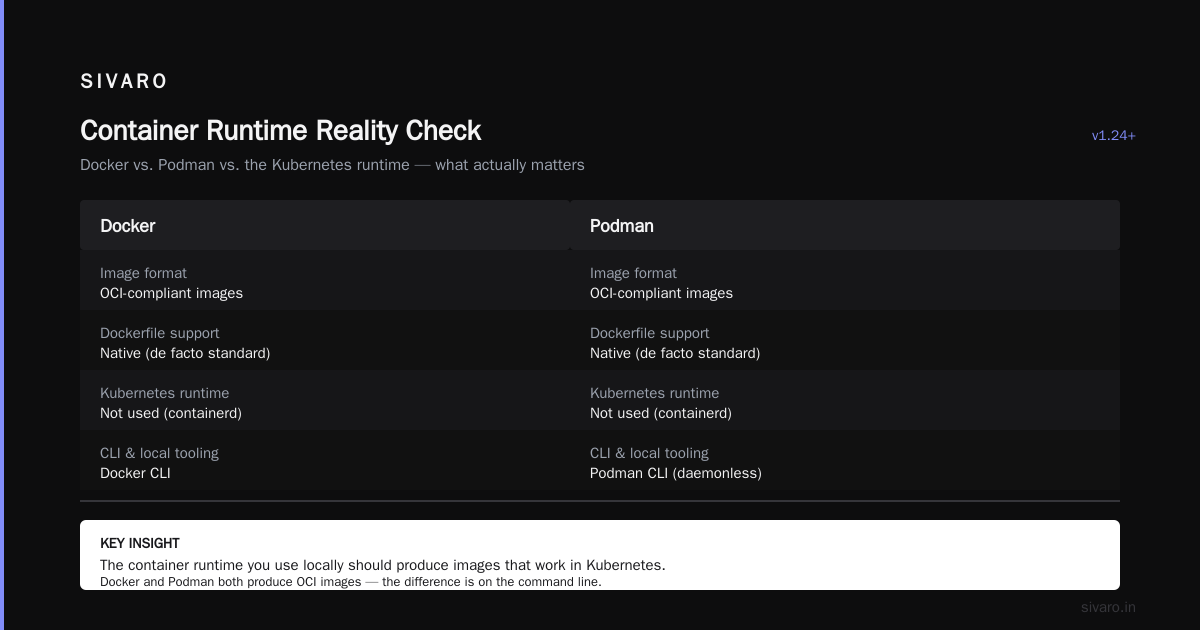This screenshot has width=1200, height=630.
Task: Select Not used (containerd) in Docker column
Action: click(x=171, y=413)
